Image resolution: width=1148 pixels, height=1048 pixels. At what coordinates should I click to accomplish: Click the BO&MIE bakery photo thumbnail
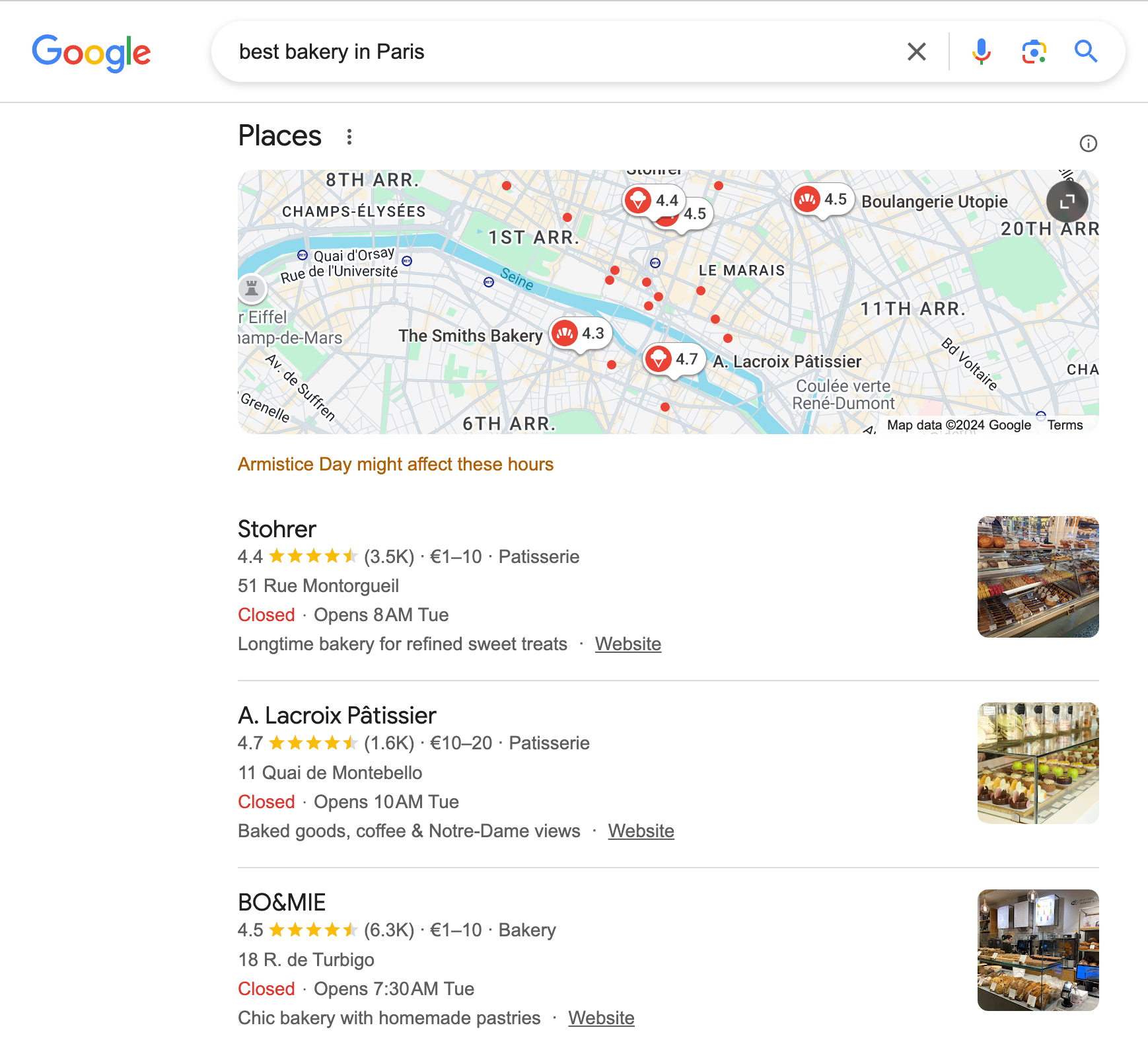click(1038, 950)
